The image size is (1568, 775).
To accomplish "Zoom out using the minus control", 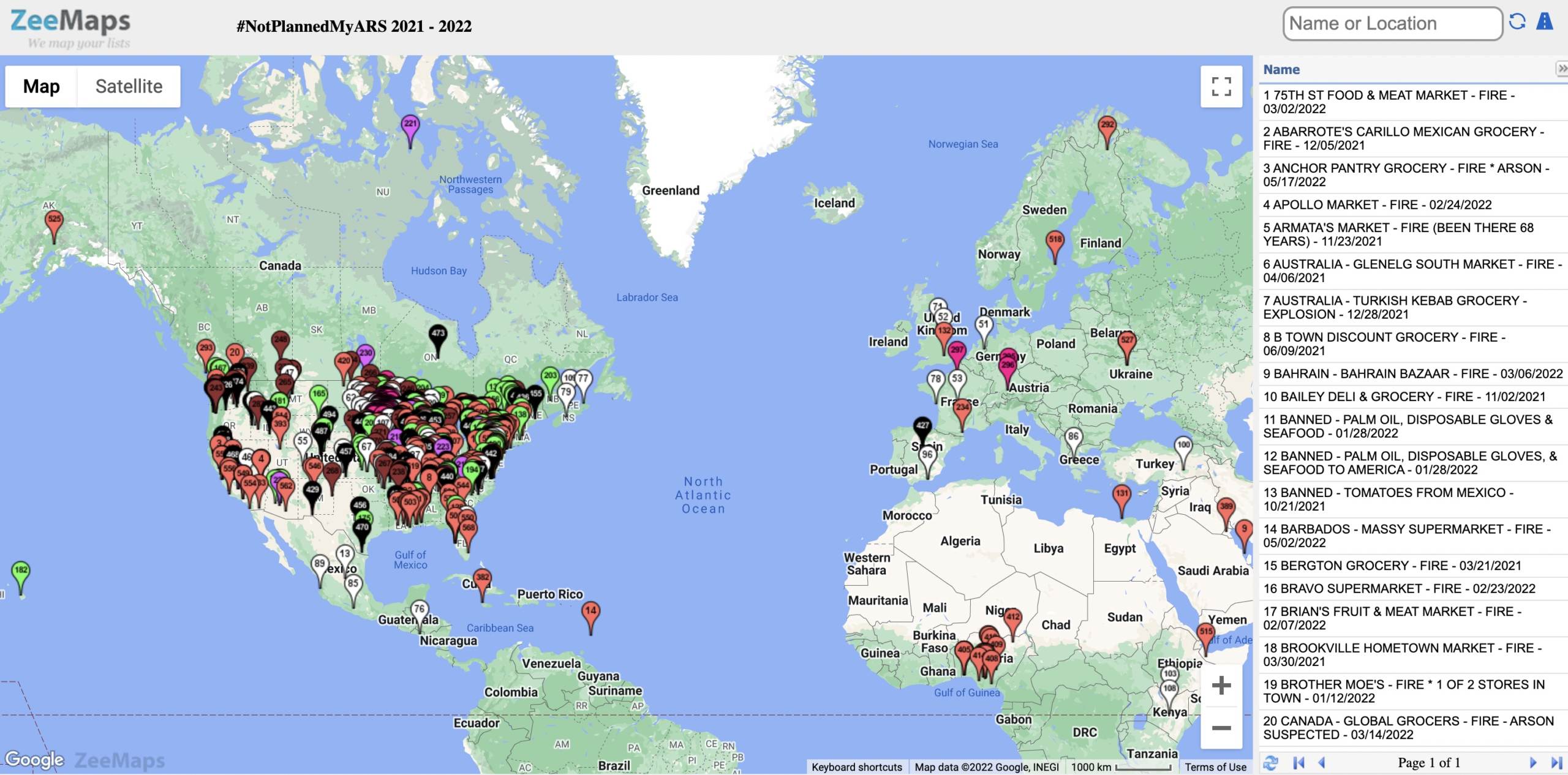I will point(1220,728).
